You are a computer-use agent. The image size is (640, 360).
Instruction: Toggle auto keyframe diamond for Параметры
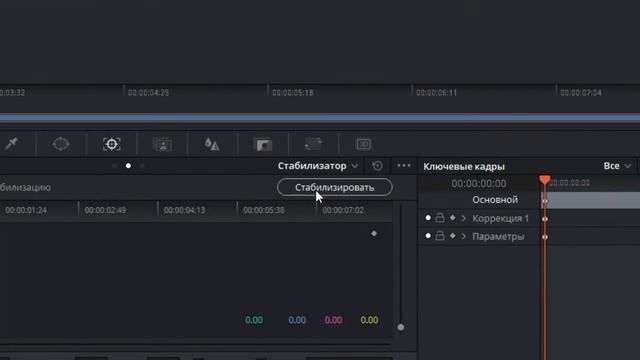pyautogui.click(x=453, y=236)
